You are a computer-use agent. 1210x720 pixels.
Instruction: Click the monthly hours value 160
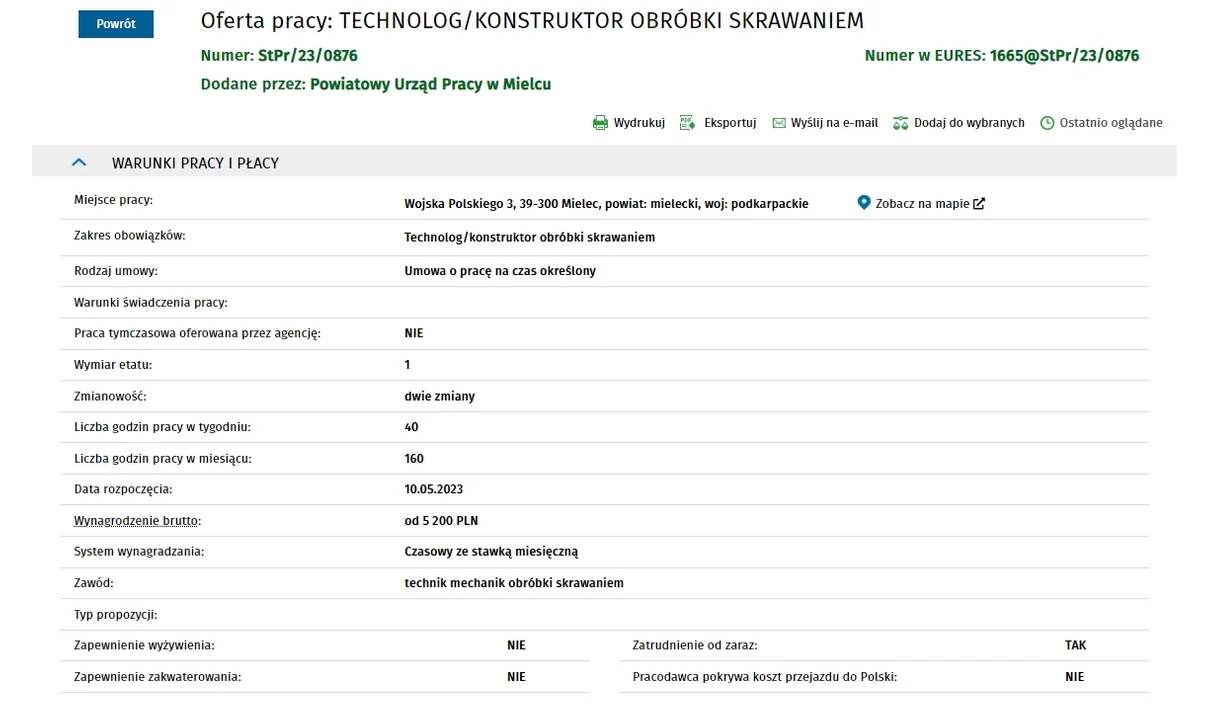[x=414, y=459]
